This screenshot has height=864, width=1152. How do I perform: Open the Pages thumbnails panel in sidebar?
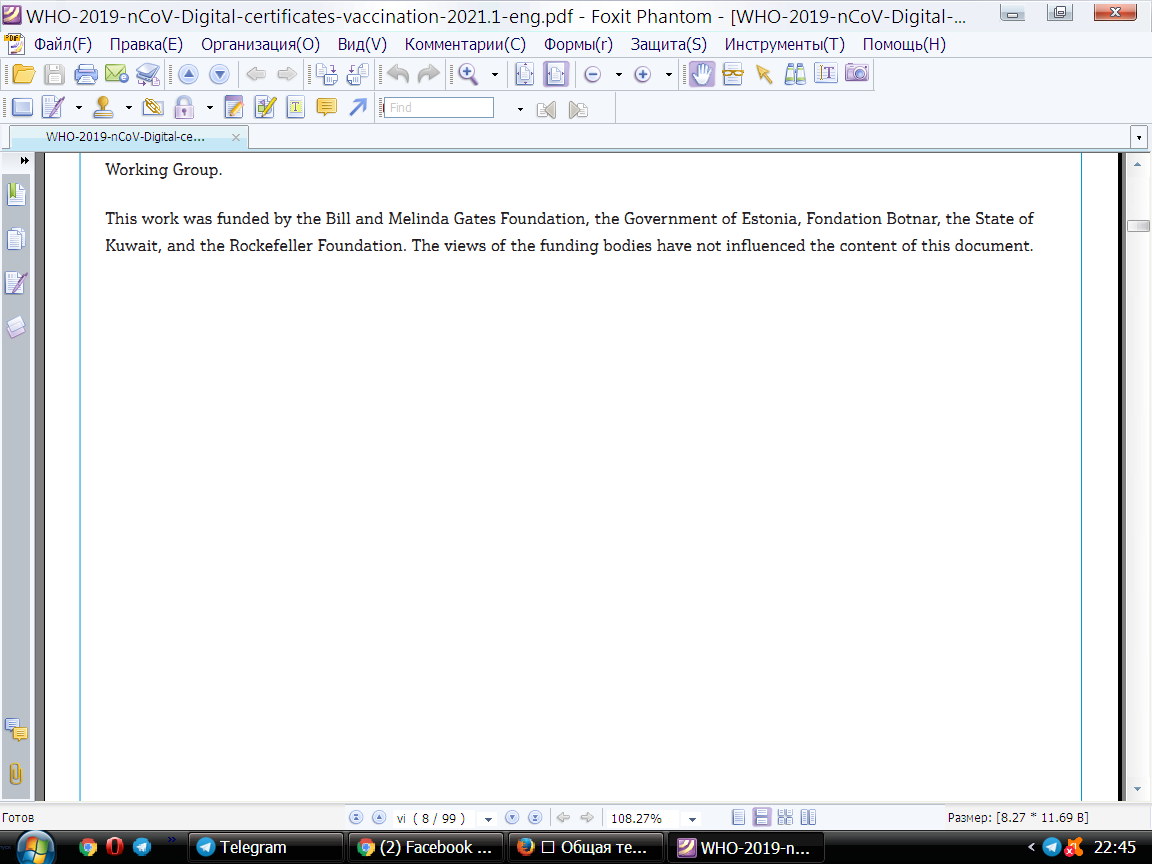16,240
